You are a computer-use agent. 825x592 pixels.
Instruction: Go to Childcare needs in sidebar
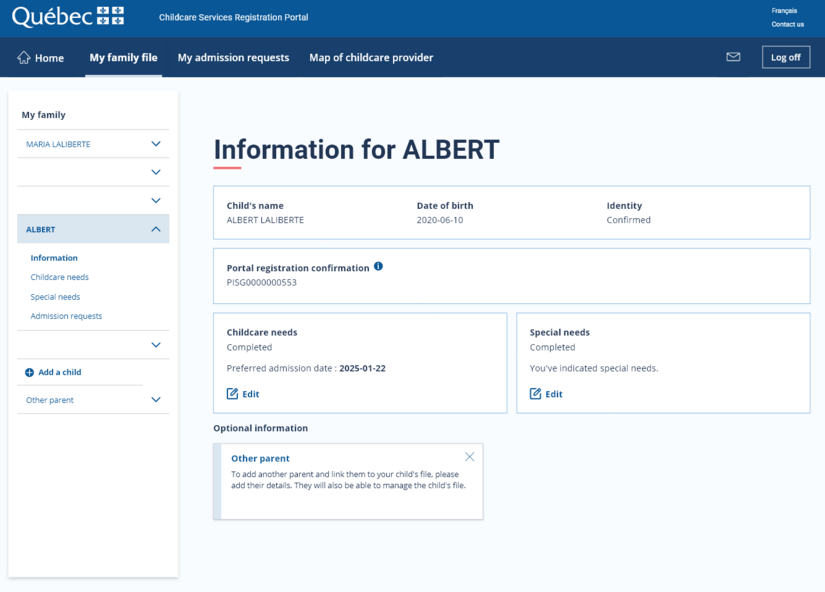pyautogui.click(x=59, y=277)
